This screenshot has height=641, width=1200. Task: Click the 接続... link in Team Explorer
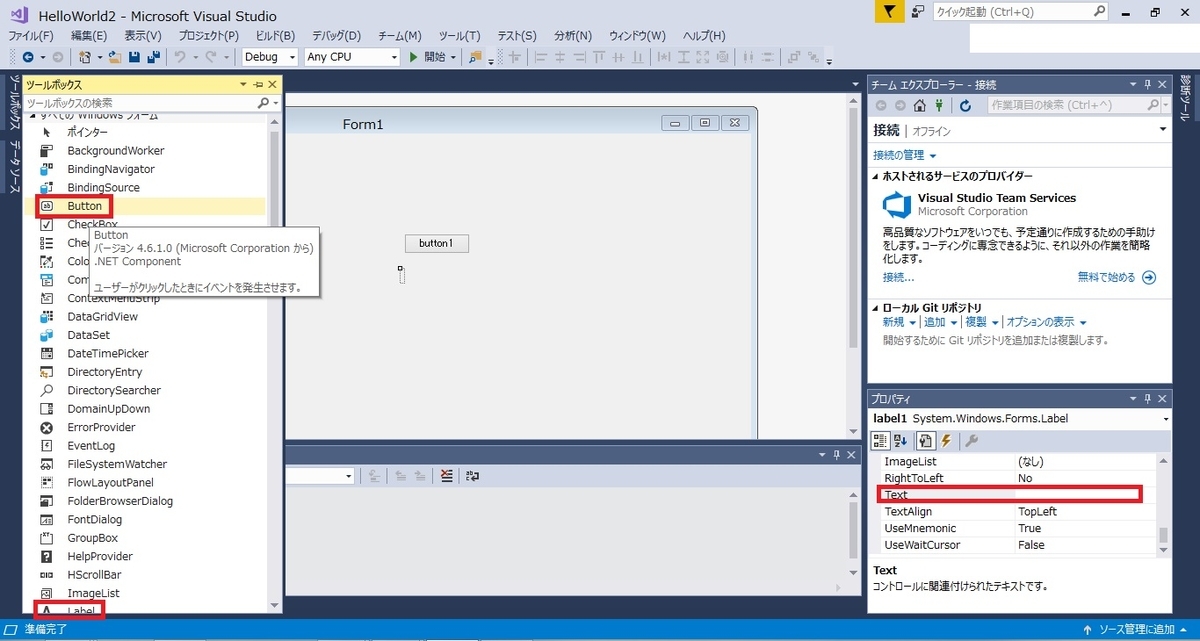tap(898, 277)
